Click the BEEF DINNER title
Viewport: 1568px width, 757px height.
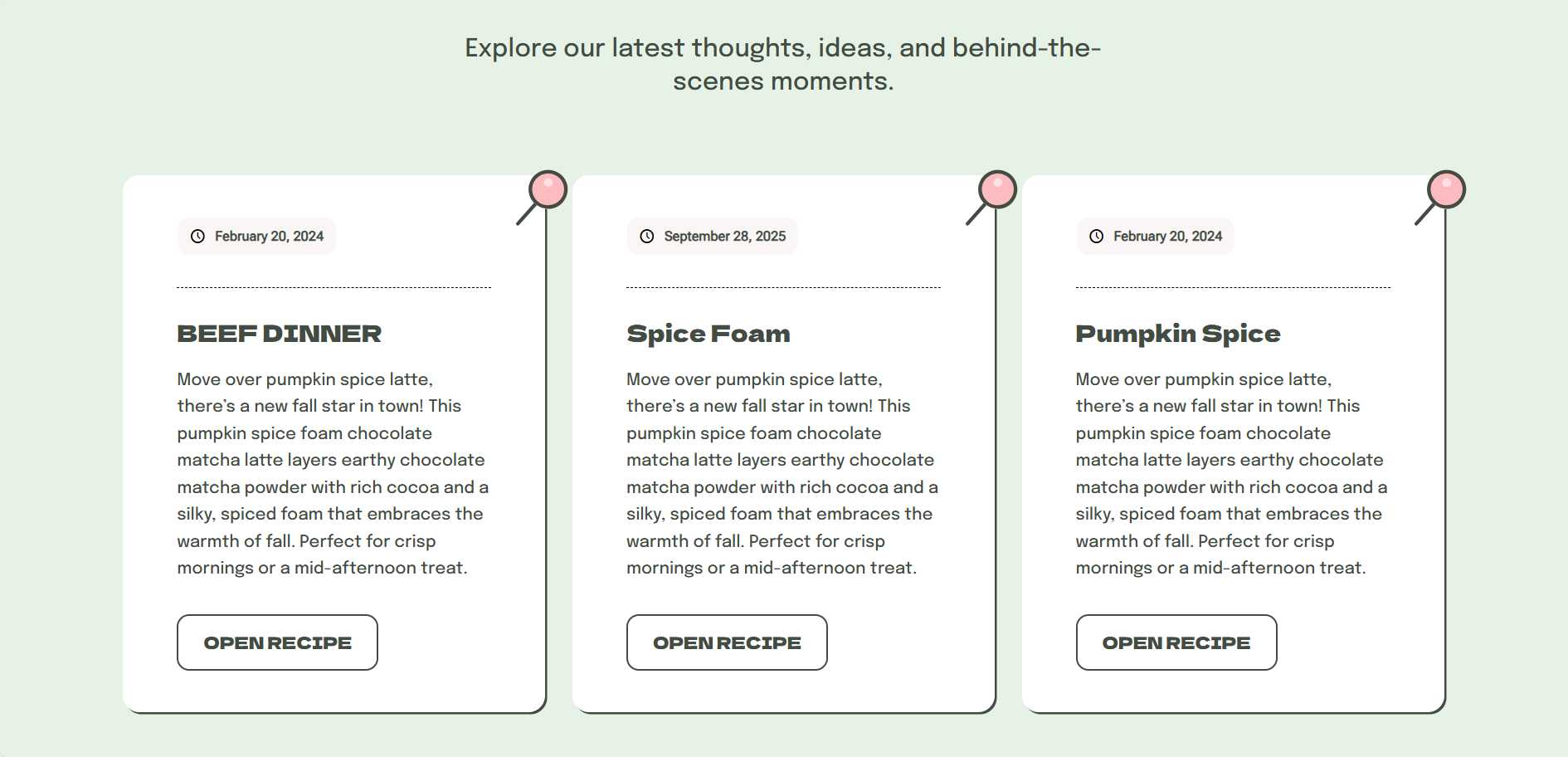click(x=279, y=334)
